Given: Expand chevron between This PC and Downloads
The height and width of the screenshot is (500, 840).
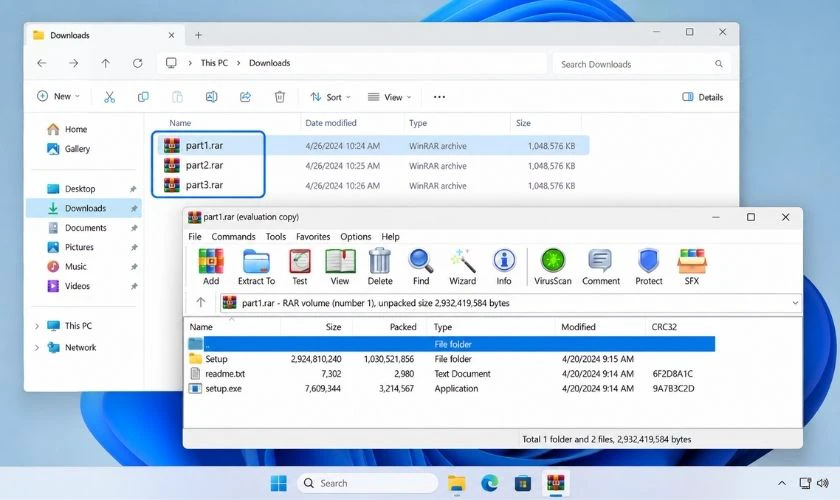Looking at the screenshot, I should (239, 63).
